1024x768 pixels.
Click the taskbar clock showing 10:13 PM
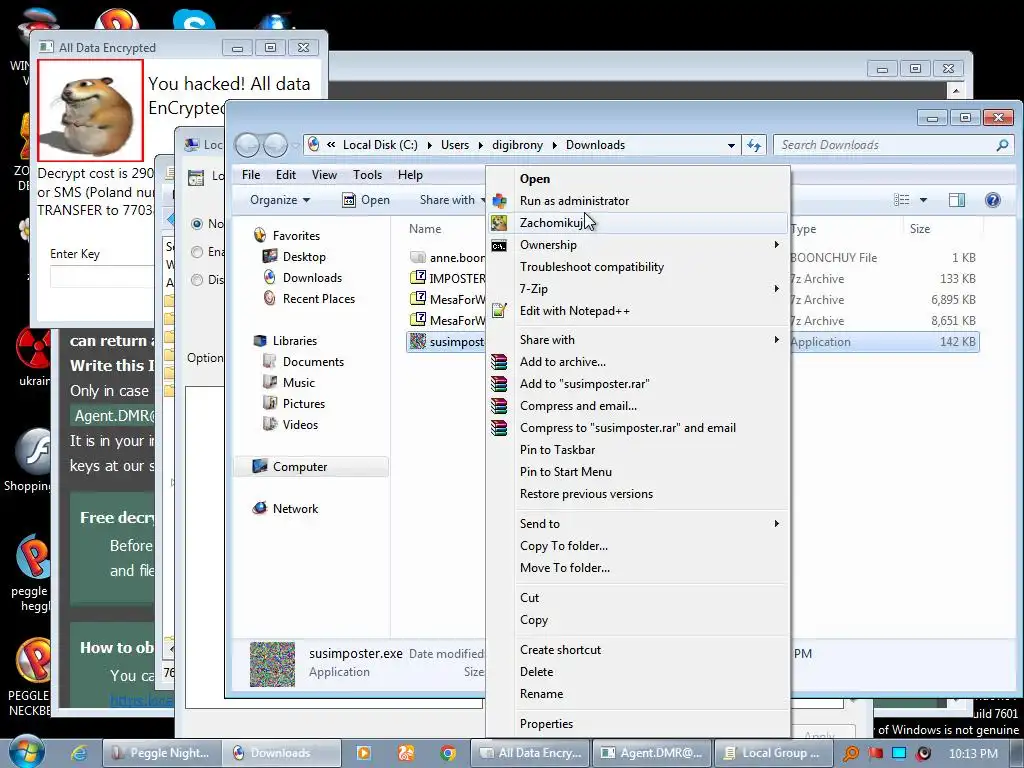[x=973, y=753]
